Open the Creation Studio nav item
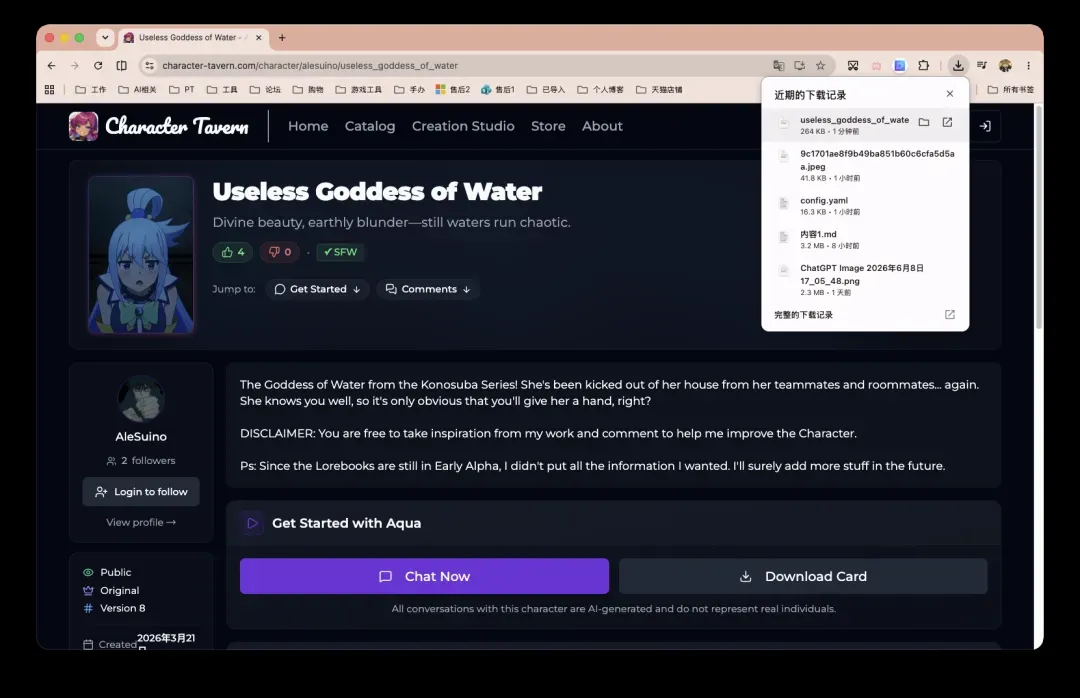This screenshot has height=698, width=1080. click(x=463, y=126)
